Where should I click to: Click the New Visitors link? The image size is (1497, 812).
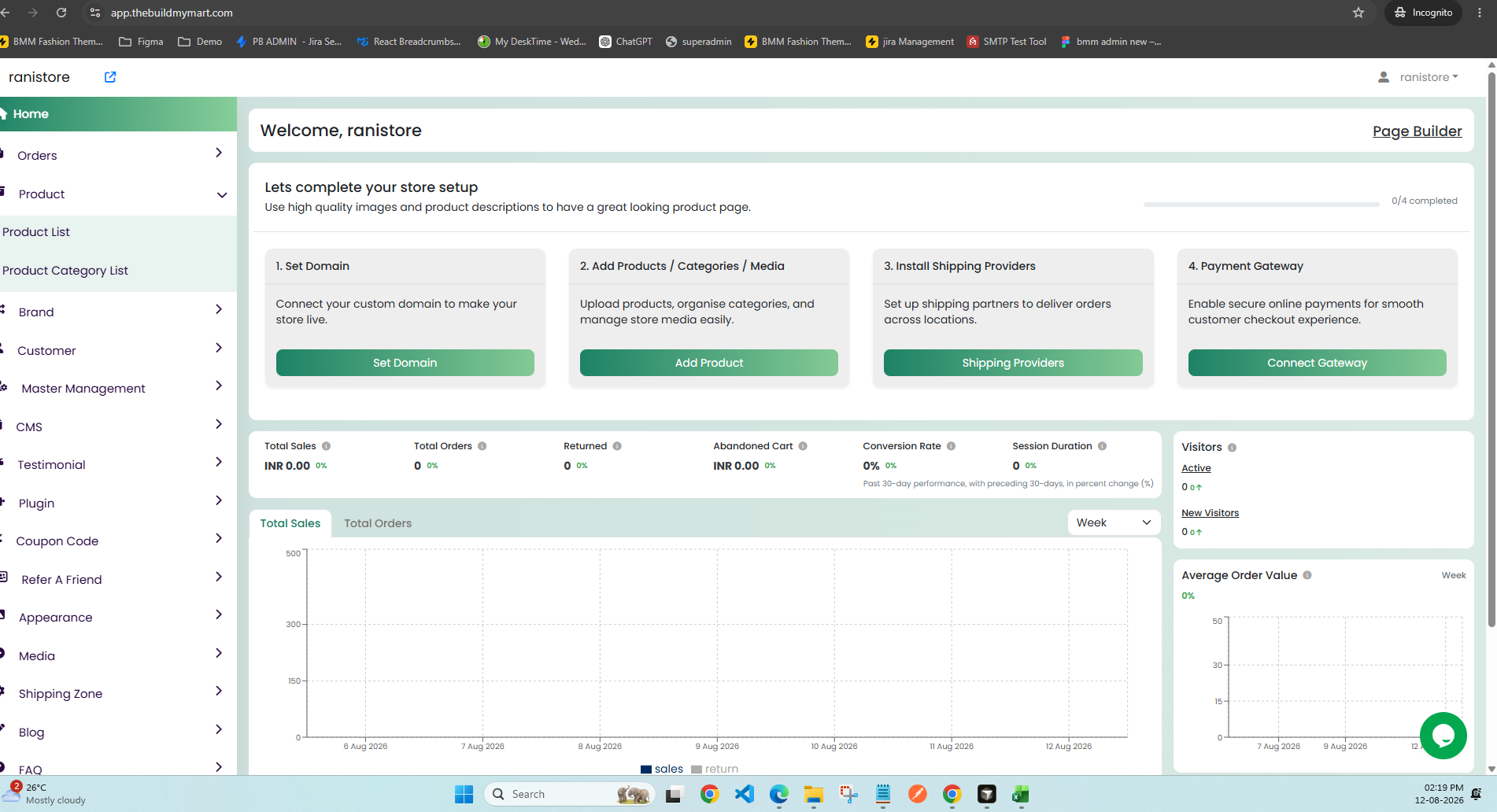[1210, 513]
